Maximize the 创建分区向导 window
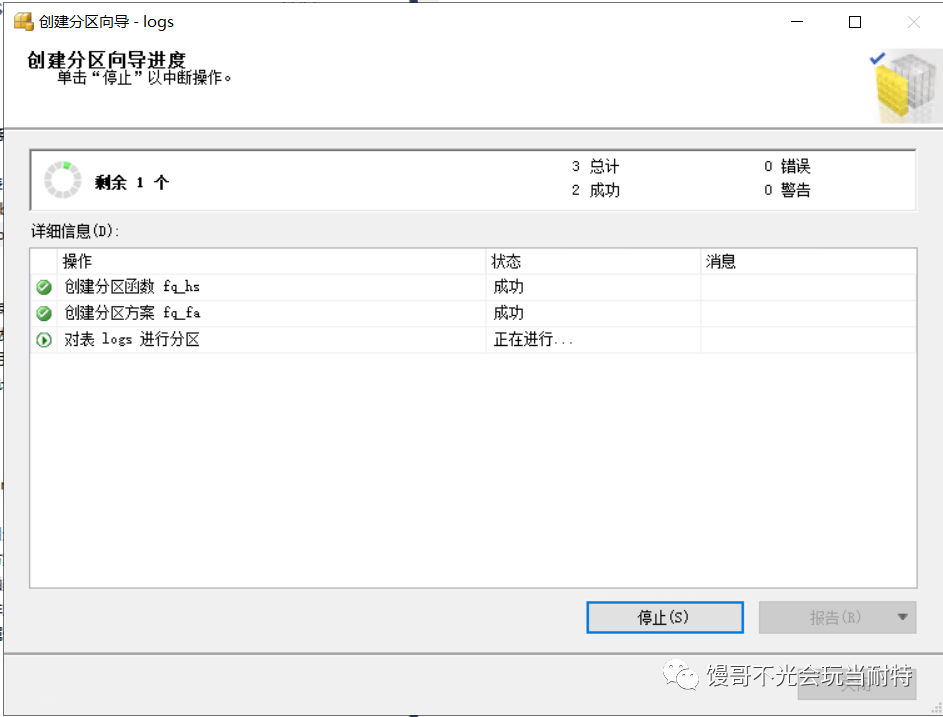Viewport: 943px width, 717px height. coord(855,22)
